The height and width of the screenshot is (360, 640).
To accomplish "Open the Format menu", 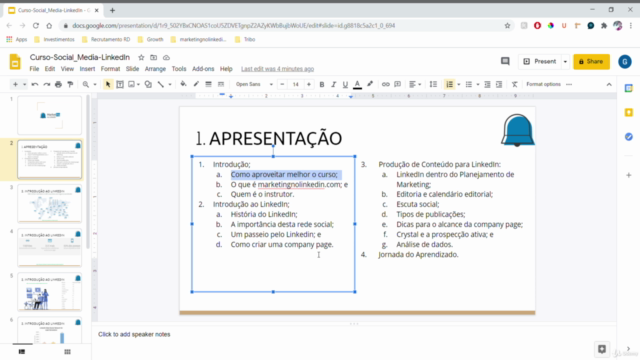I will [x=110, y=69].
